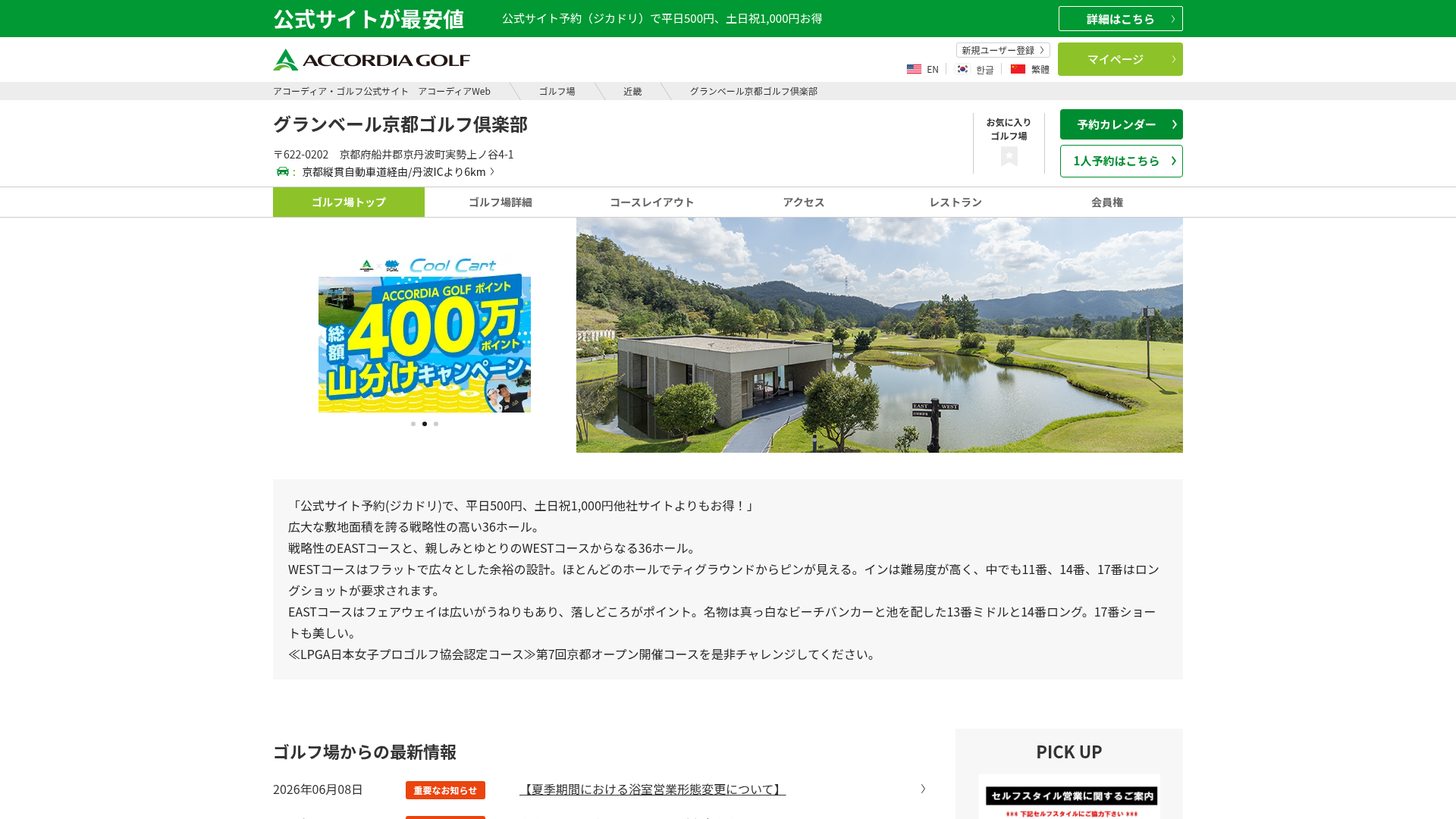Select Traditional Chinese flag icon
This screenshot has height=819, width=1456.
pyautogui.click(x=1018, y=69)
